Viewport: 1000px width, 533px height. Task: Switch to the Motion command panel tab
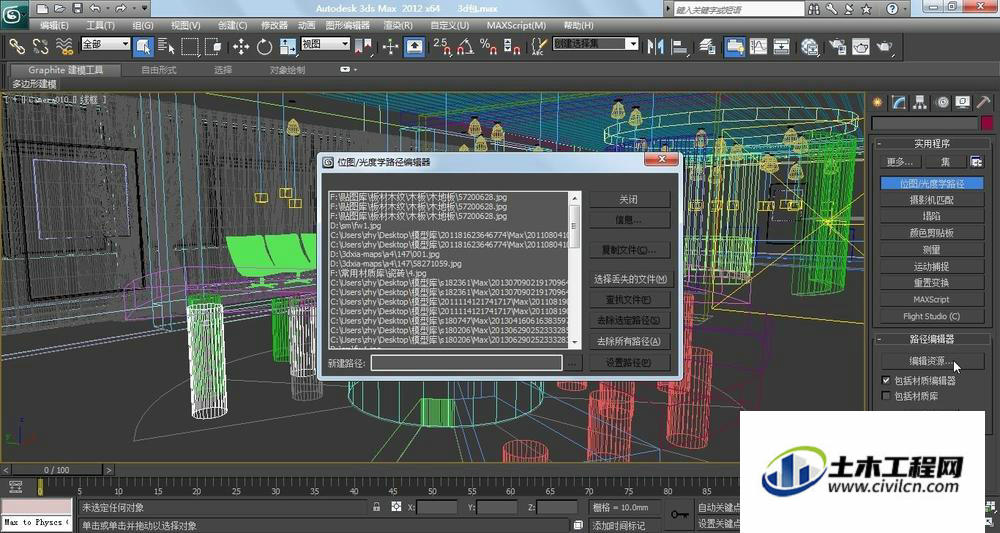click(941, 102)
